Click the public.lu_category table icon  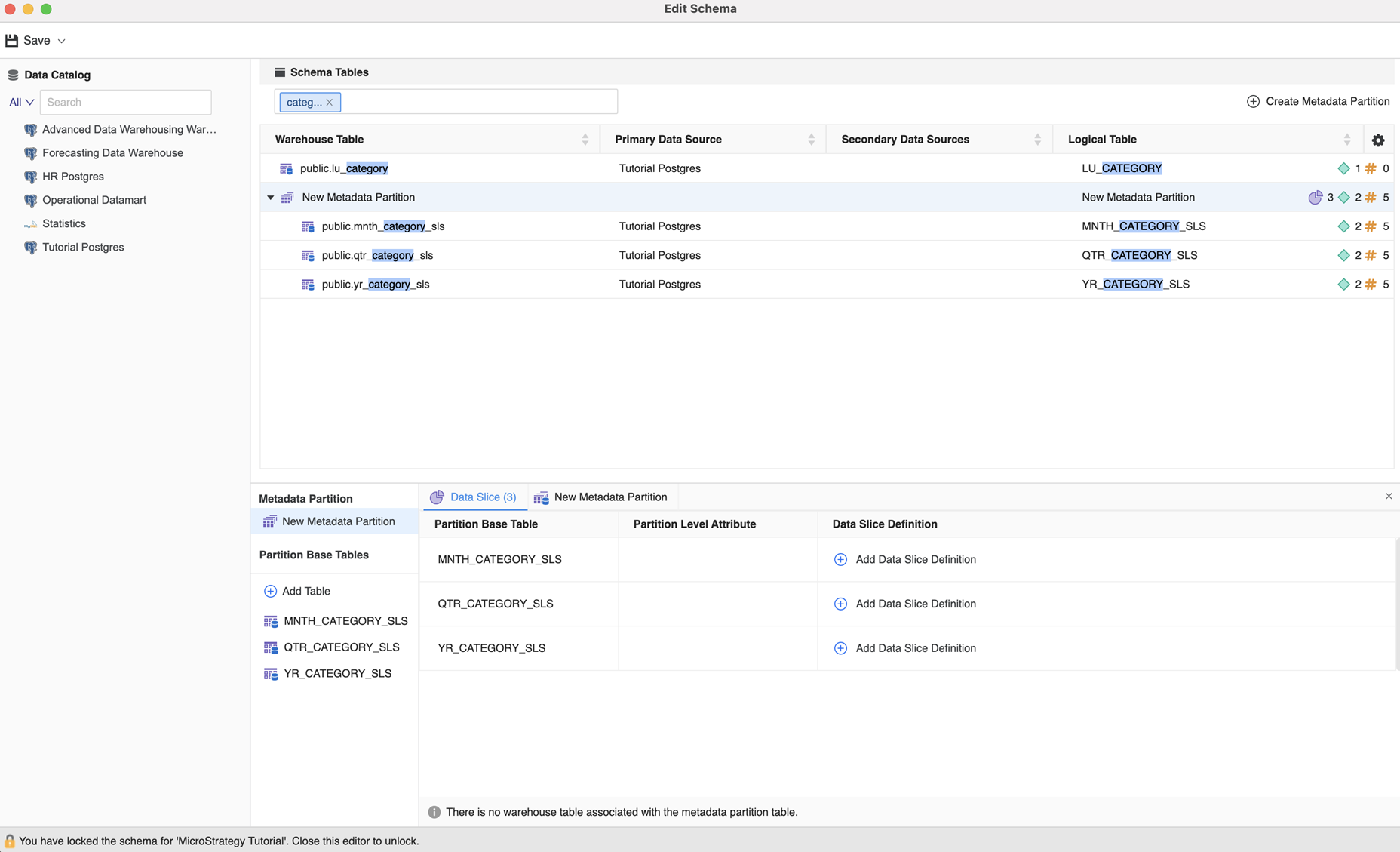(x=286, y=168)
